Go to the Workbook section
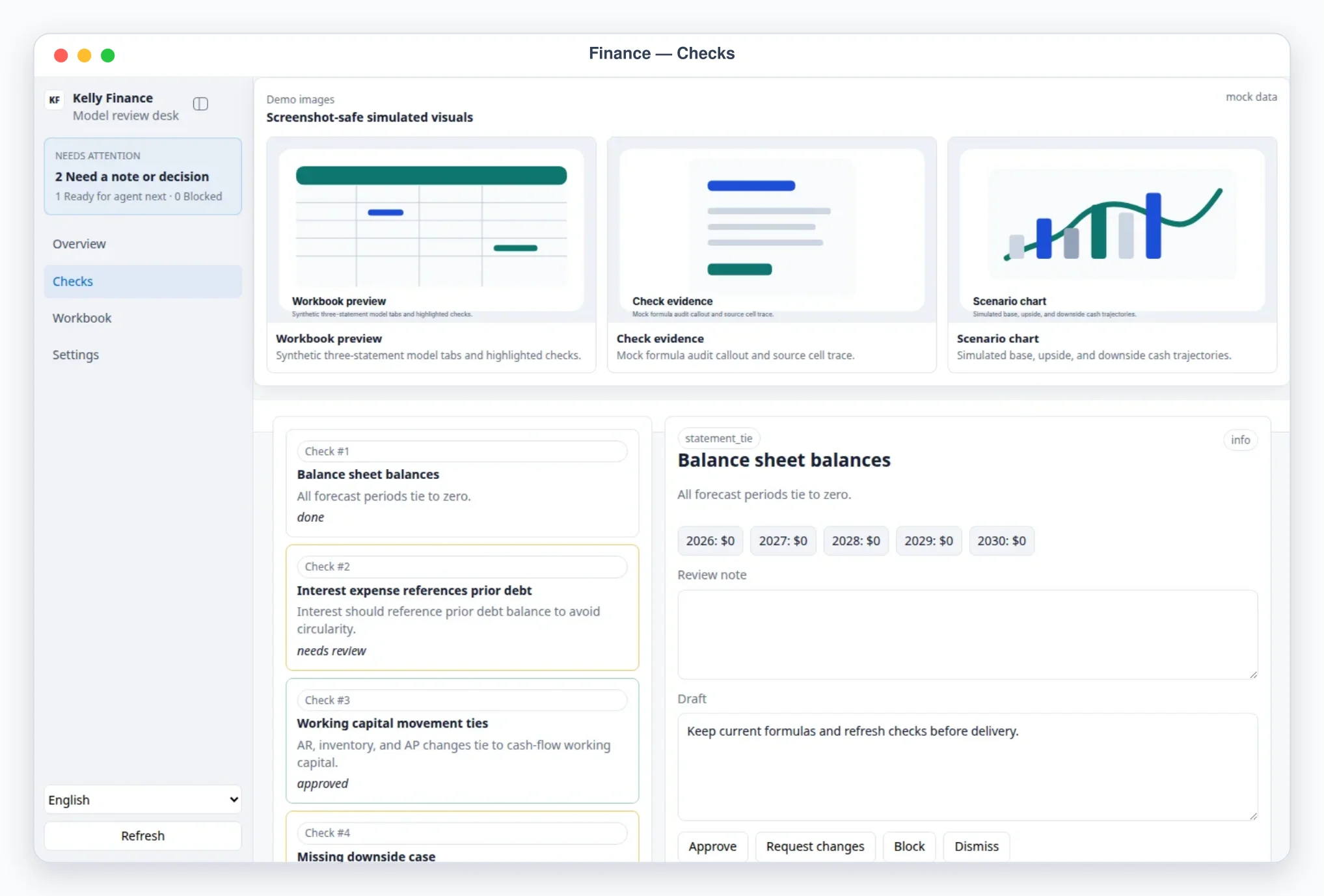Image resolution: width=1324 pixels, height=896 pixels. (142, 318)
